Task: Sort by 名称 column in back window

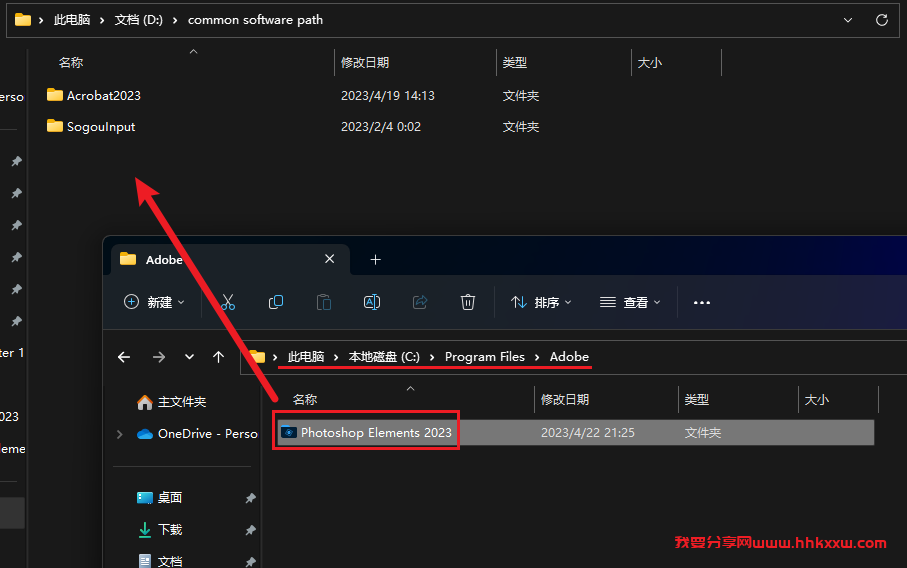Action: coord(71,62)
